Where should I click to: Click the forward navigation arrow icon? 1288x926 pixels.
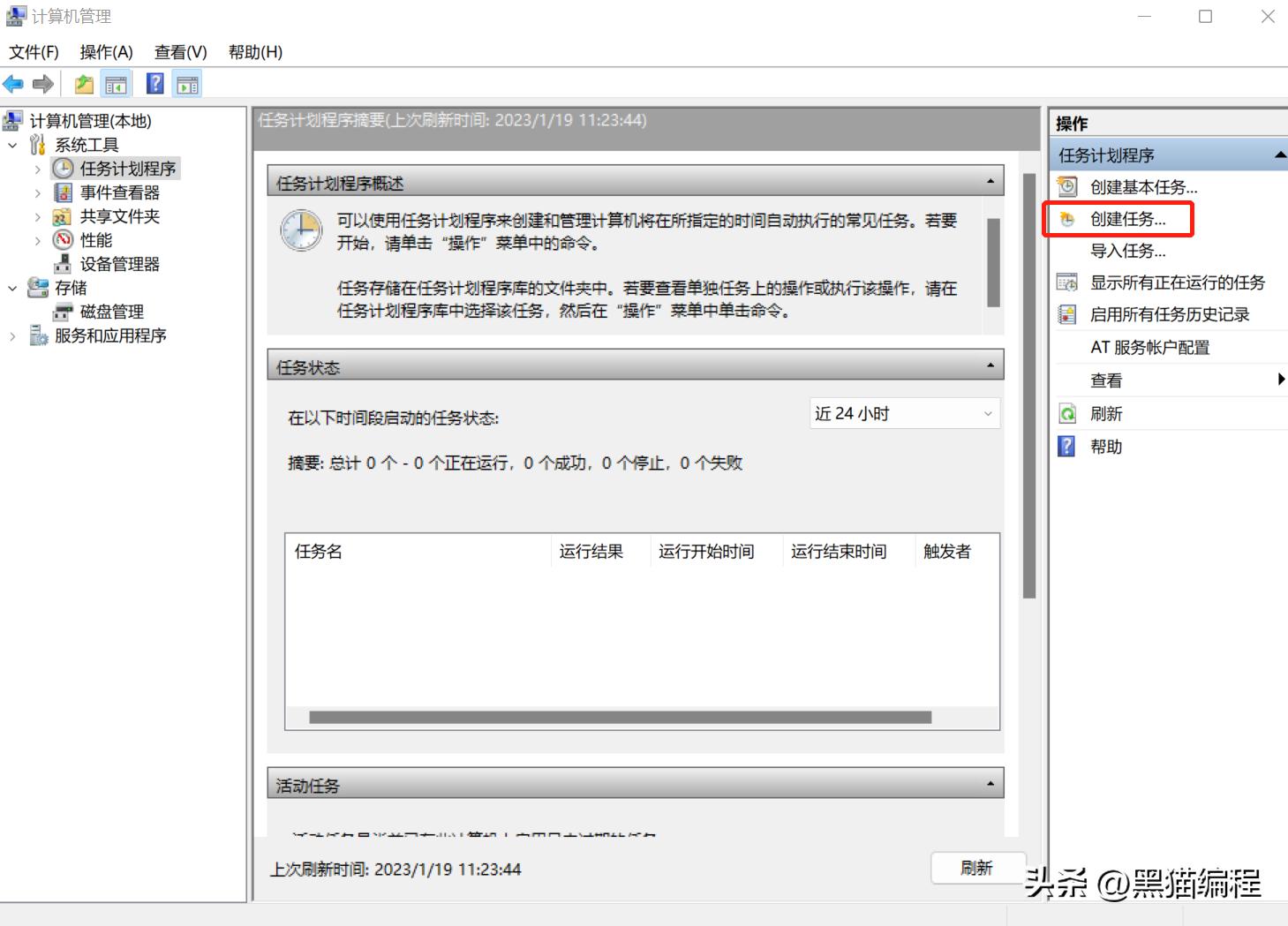click(41, 84)
